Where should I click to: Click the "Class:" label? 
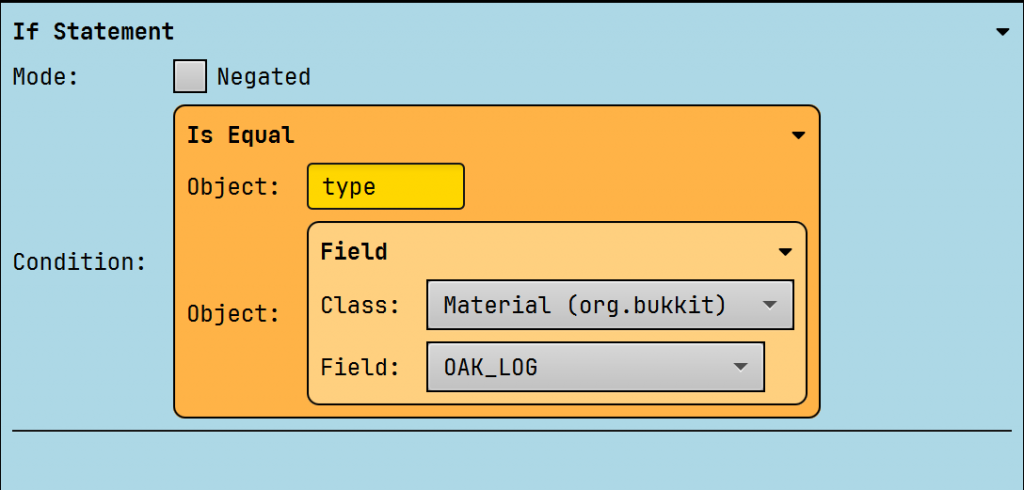(360, 305)
